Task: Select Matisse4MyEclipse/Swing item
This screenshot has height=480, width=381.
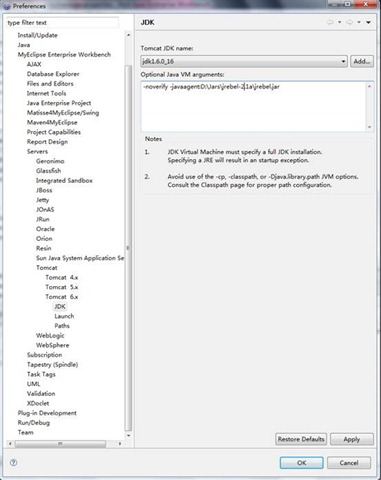Action: coord(63,112)
